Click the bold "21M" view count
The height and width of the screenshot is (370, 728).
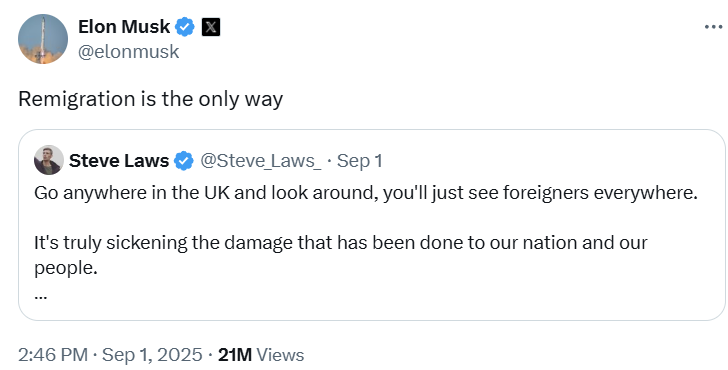click(235, 355)
